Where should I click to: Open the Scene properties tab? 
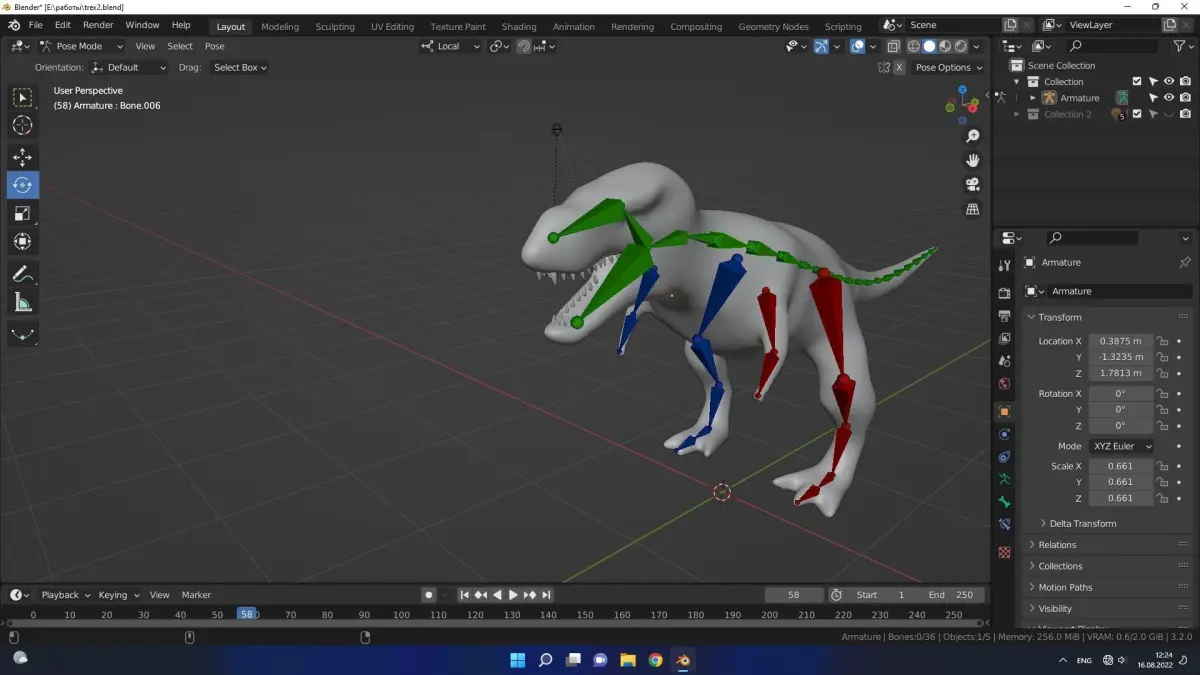pos(1005,361)
